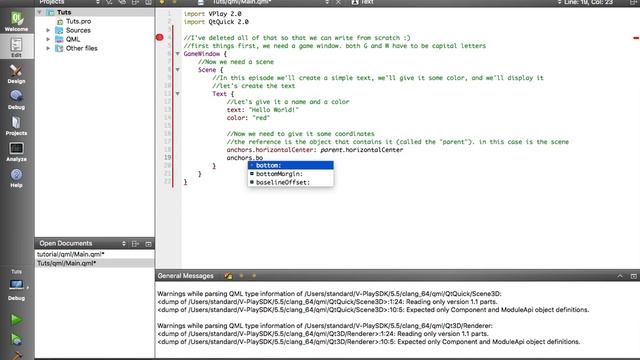The image size is (640, 360).
Task: Click the 'import QtQuick 2.0' line
Action: pyautogui.click(x=216, y=22)
